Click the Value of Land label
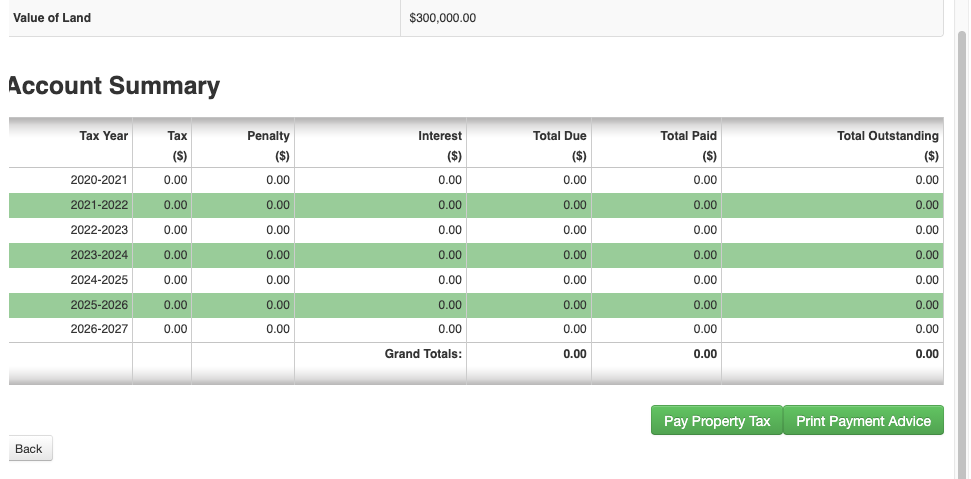Viewport: 971px width, 479px height. [51, 18]
